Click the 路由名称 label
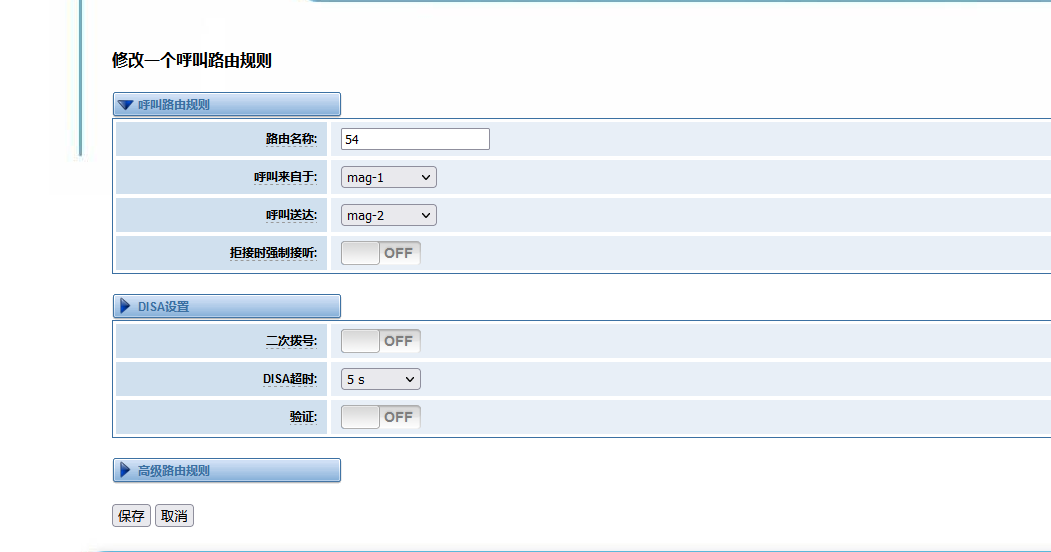Image resolution: width=1051 pixels, height=552 pixels. click(x=291, y=139)
